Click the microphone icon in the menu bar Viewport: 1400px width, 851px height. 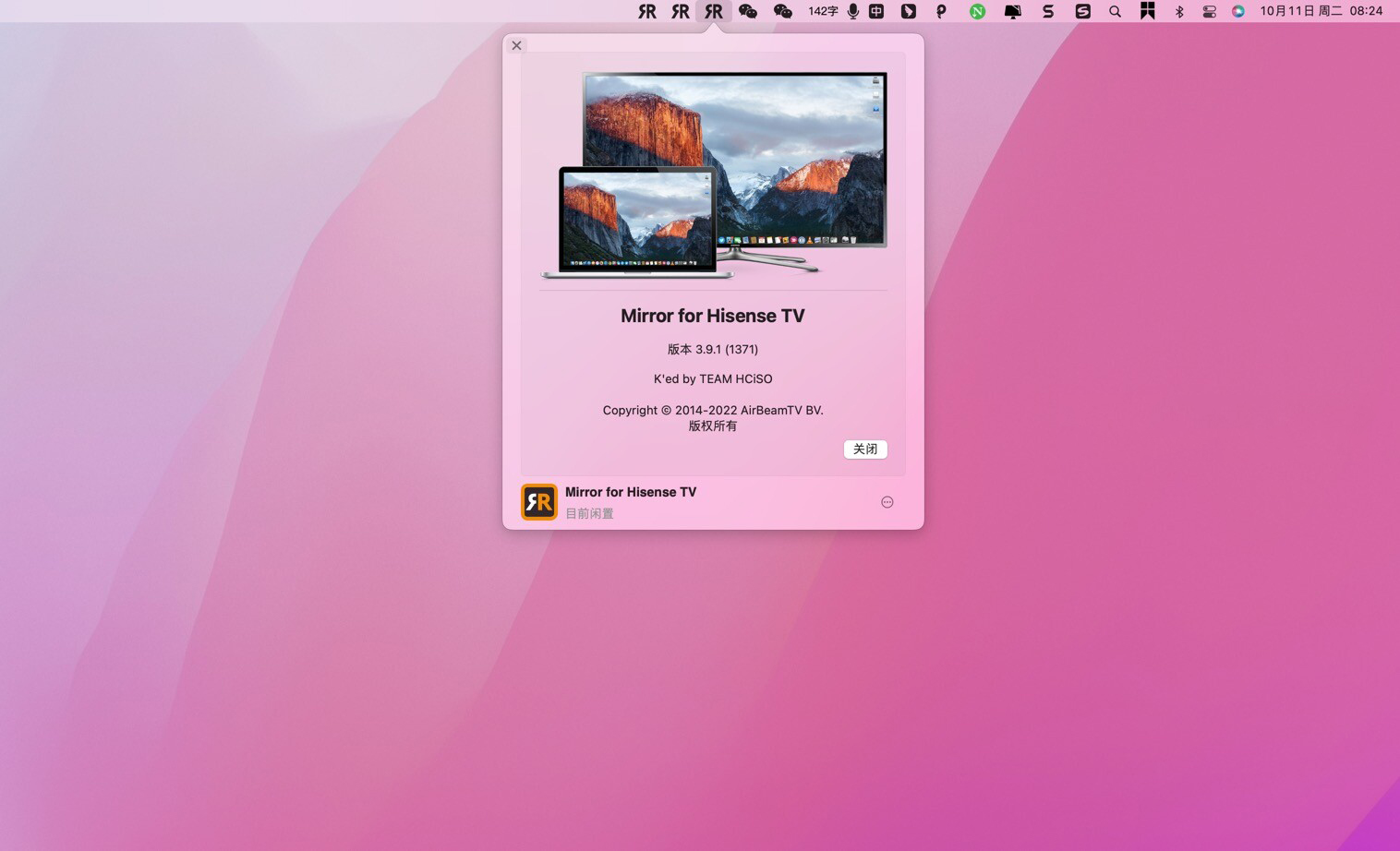point(852,11)
